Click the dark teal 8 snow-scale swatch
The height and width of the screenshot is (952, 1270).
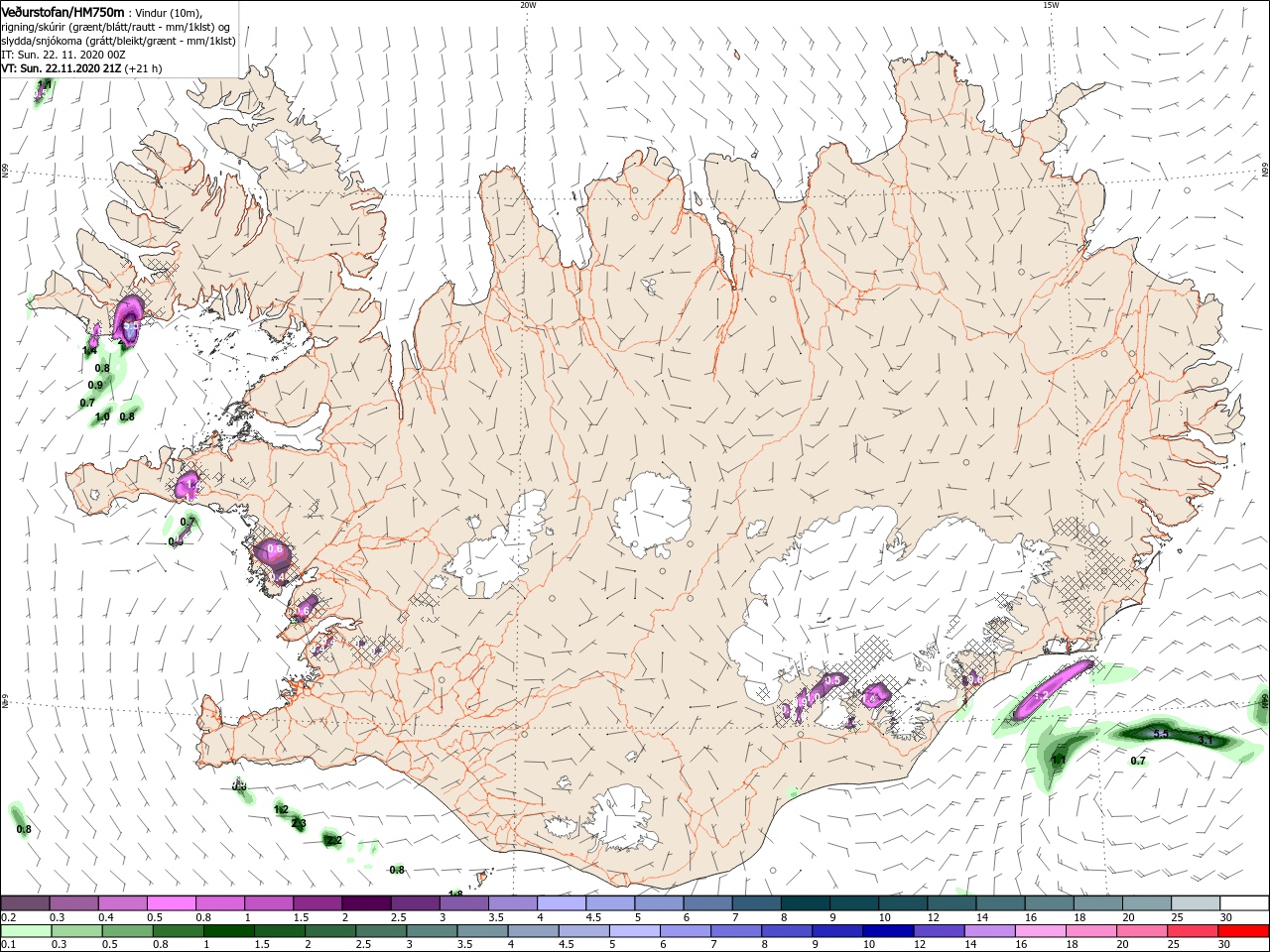pyautogui.click(x=805, y=903)
